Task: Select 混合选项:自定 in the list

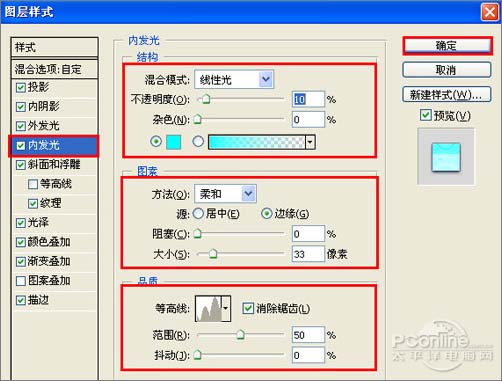Action: tap(55, 69)
